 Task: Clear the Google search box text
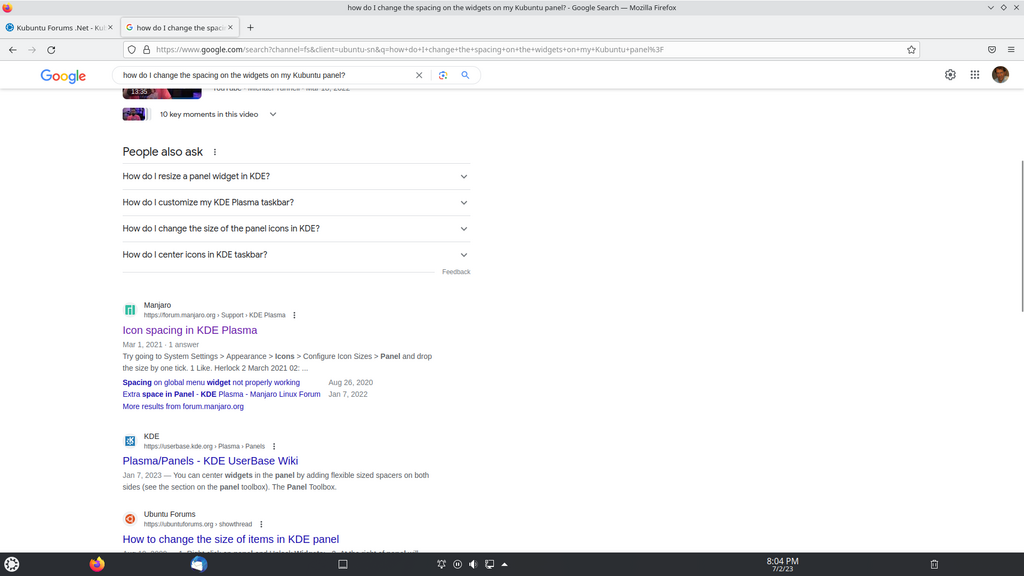coord(419,75)
